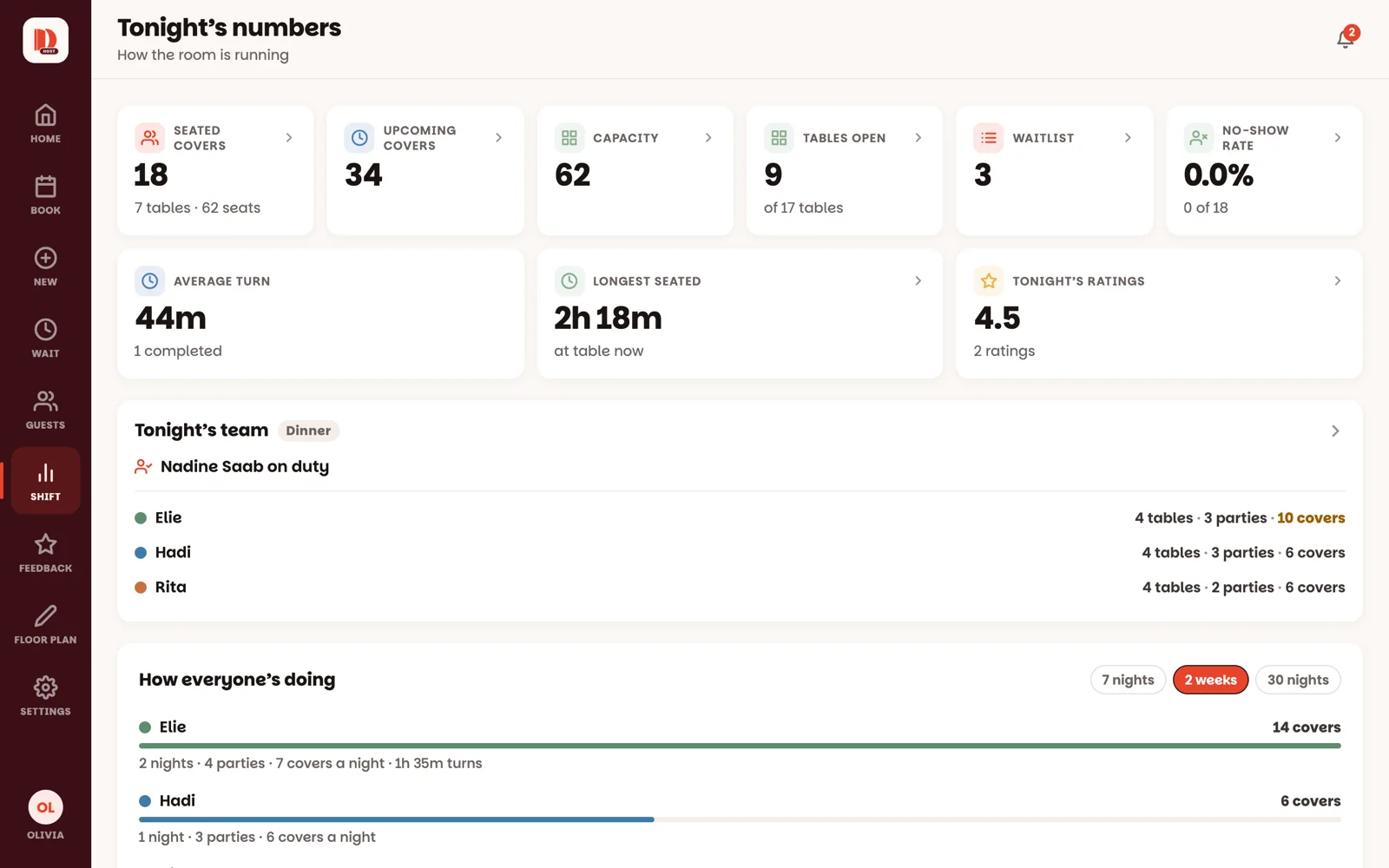Select the Shift stats section
Screen dimensions: 1389x868
tap(45, 481)
